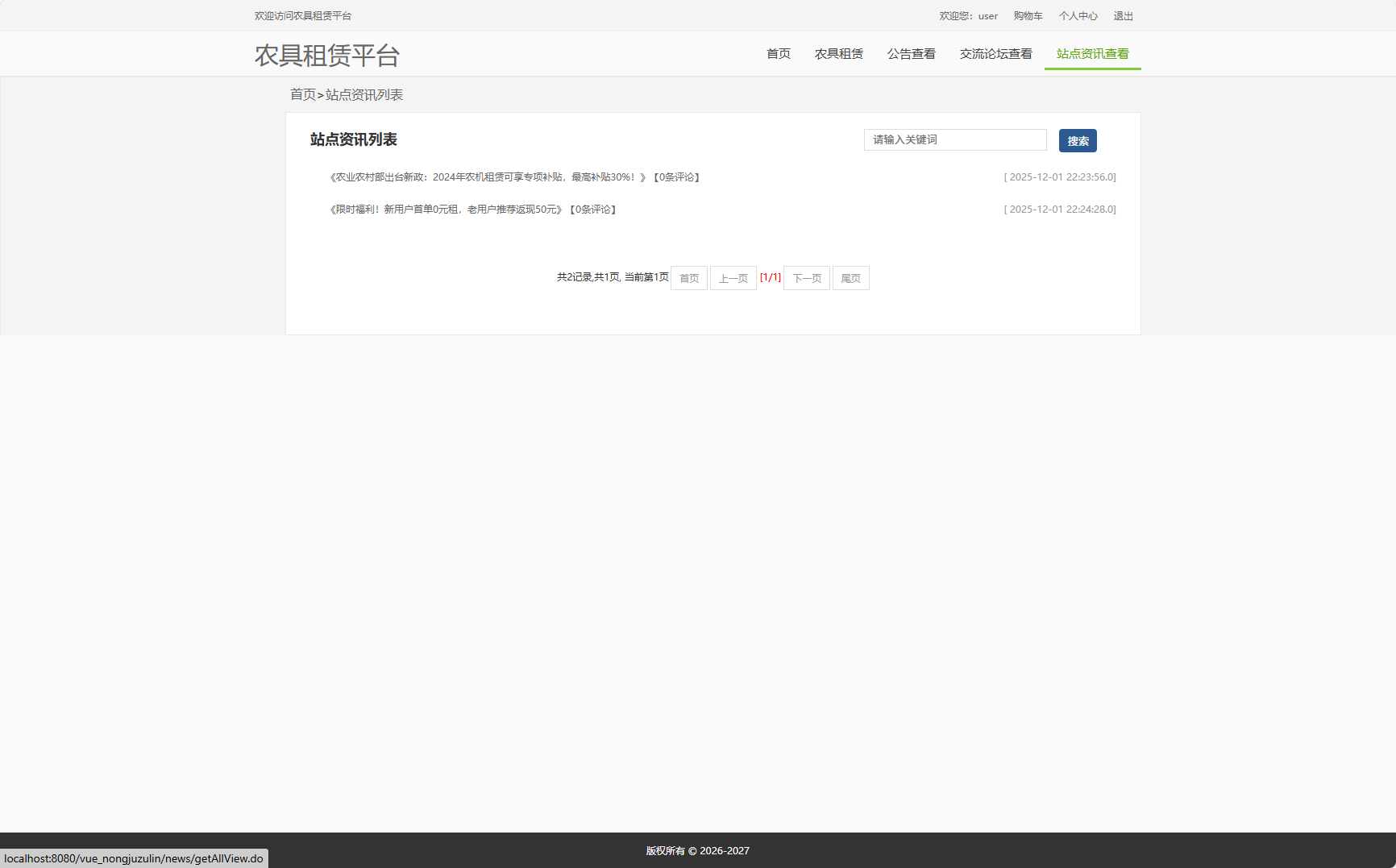View comments on the subsidy news article
Image resolution: width=1396 pixels, height=868 pixels.
[675, 177]
